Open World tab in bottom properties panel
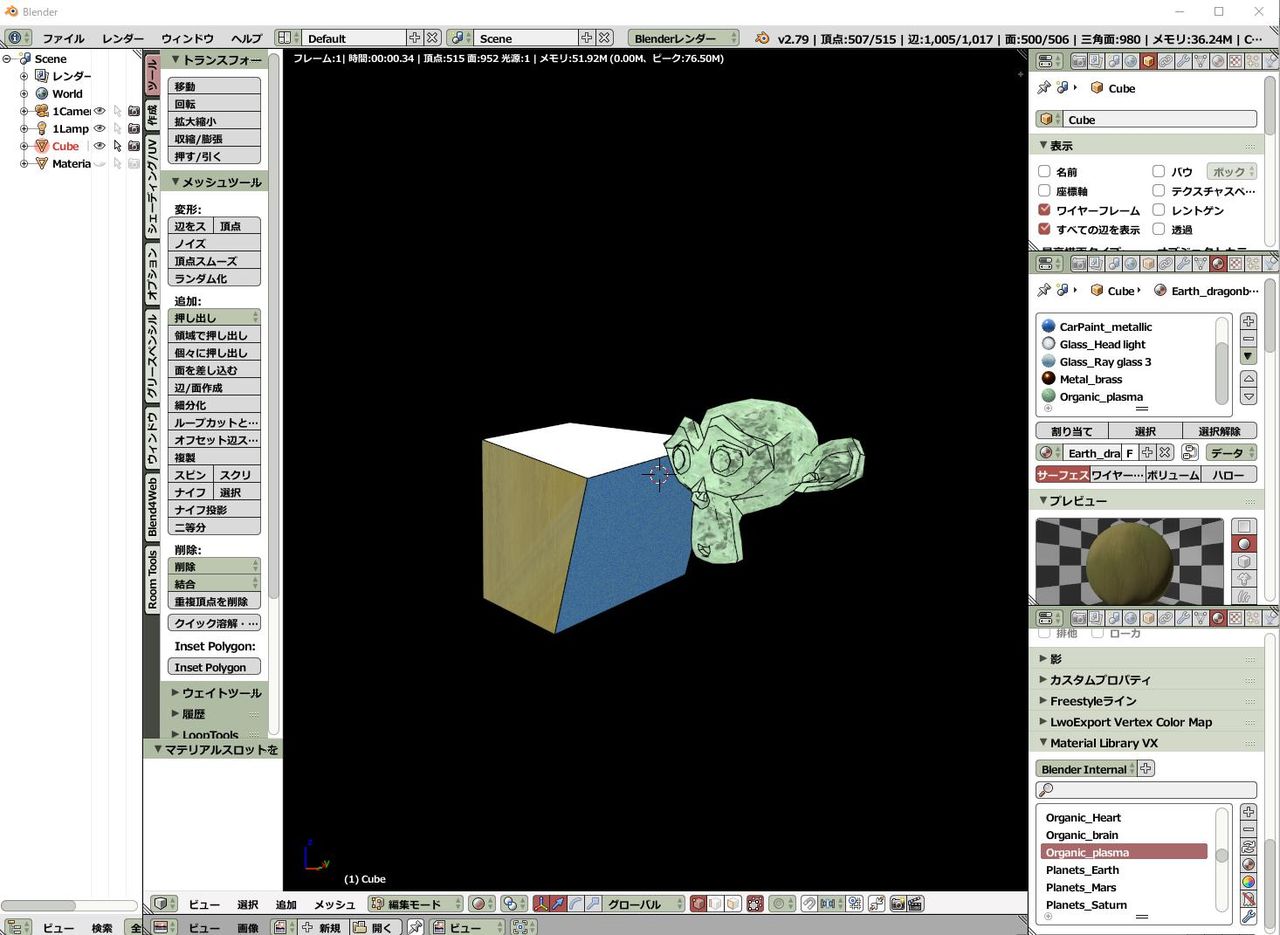Viewport: 1280px width, 935px height. (x=1131, y=619)
